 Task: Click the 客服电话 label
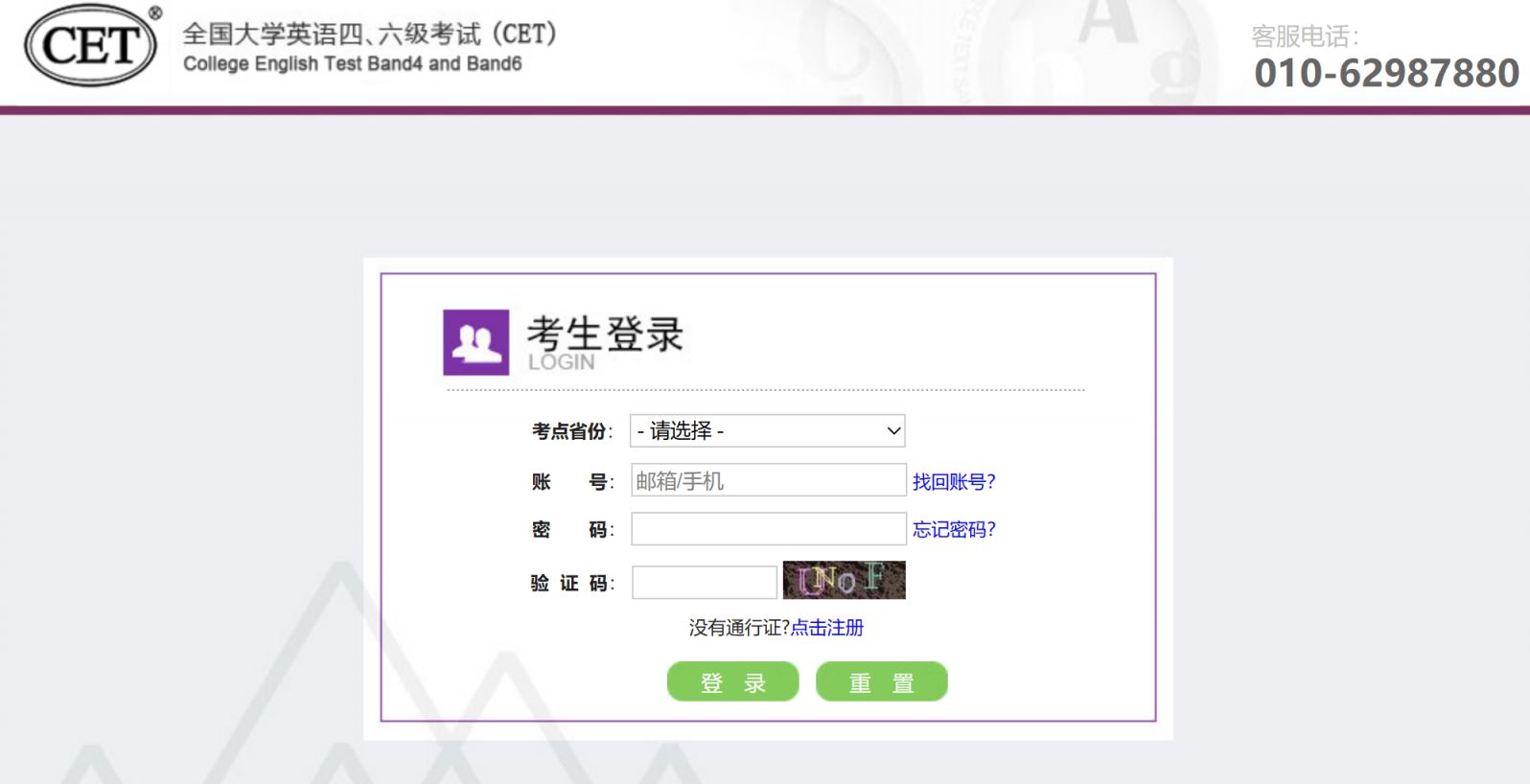click(1305, 36)
